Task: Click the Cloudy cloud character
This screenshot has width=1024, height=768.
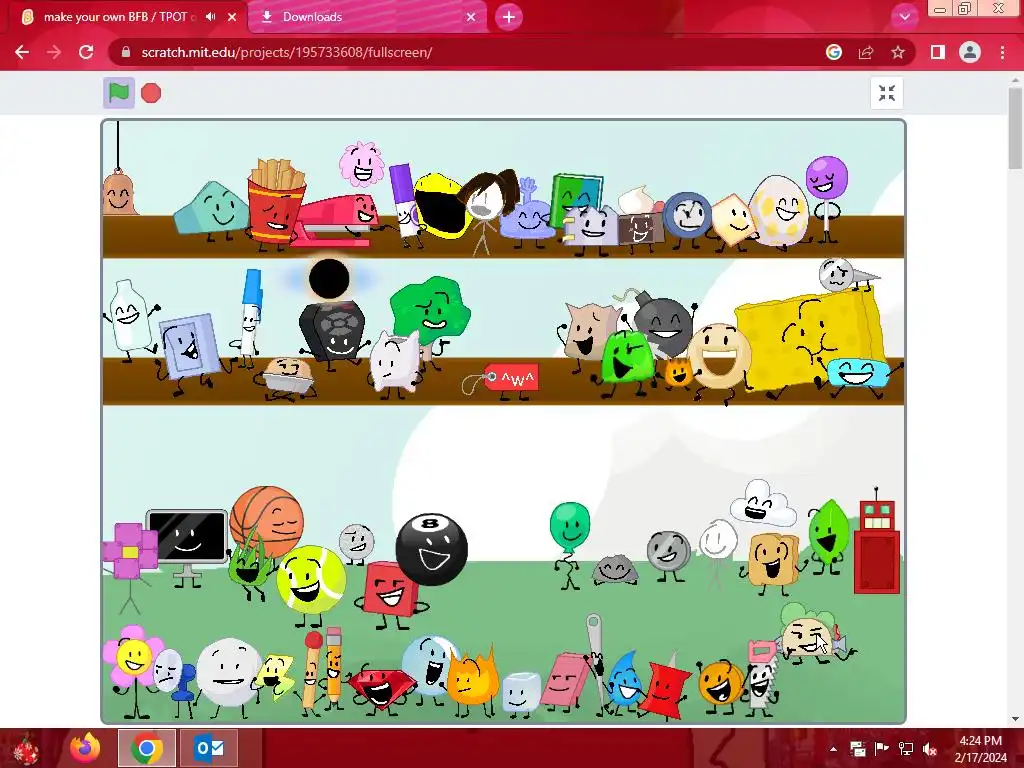Action: click(x=762, y=504)
